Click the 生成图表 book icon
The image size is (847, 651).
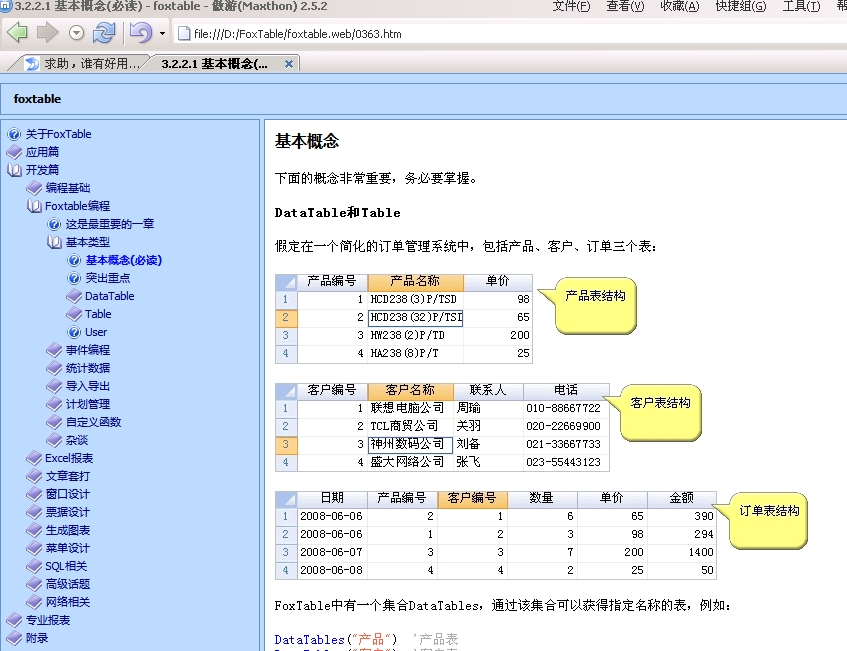point(35,530)
